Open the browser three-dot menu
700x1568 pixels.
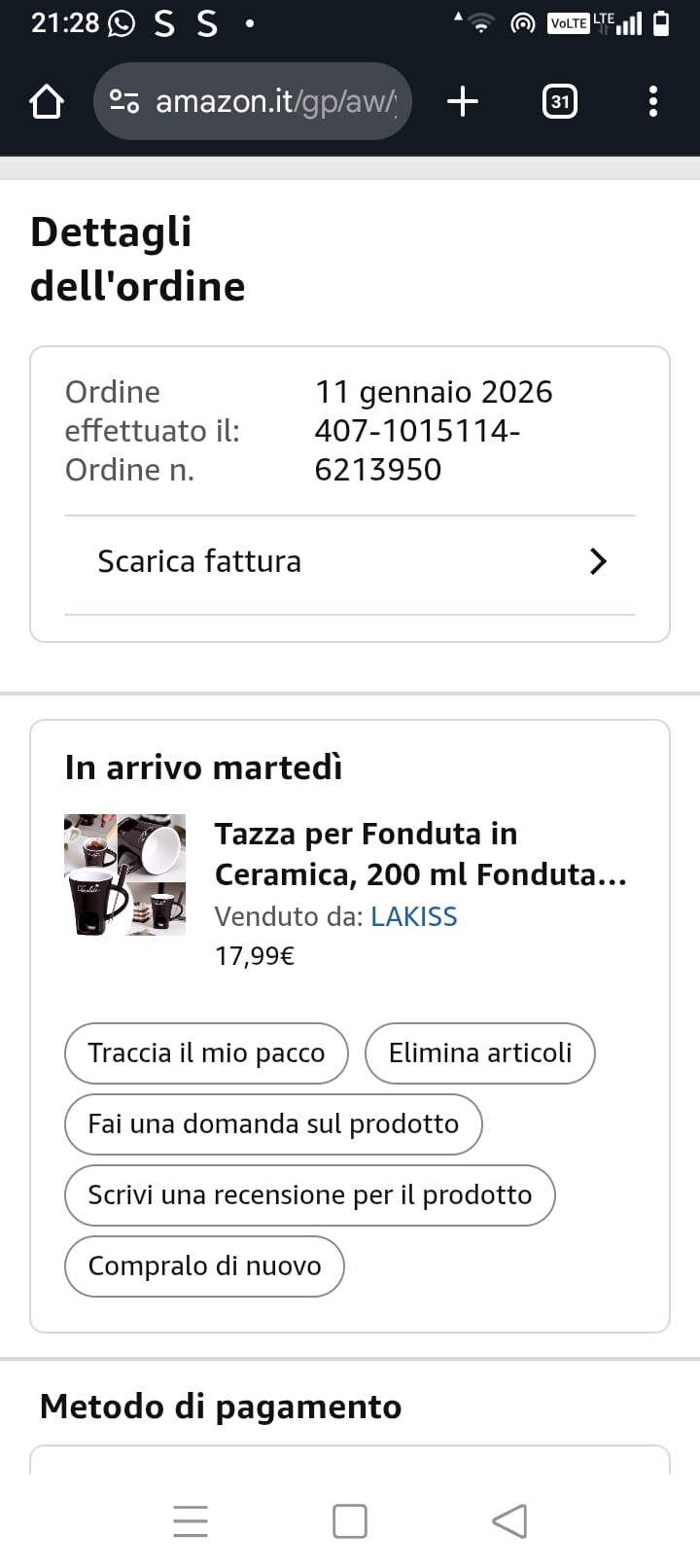pyautogui.click(x=652, y=101)
